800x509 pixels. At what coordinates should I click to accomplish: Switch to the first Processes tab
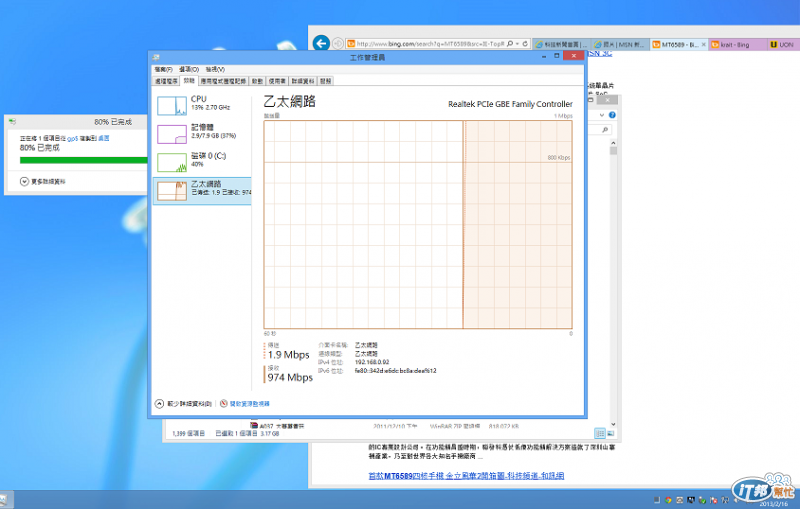click(166, 81)
